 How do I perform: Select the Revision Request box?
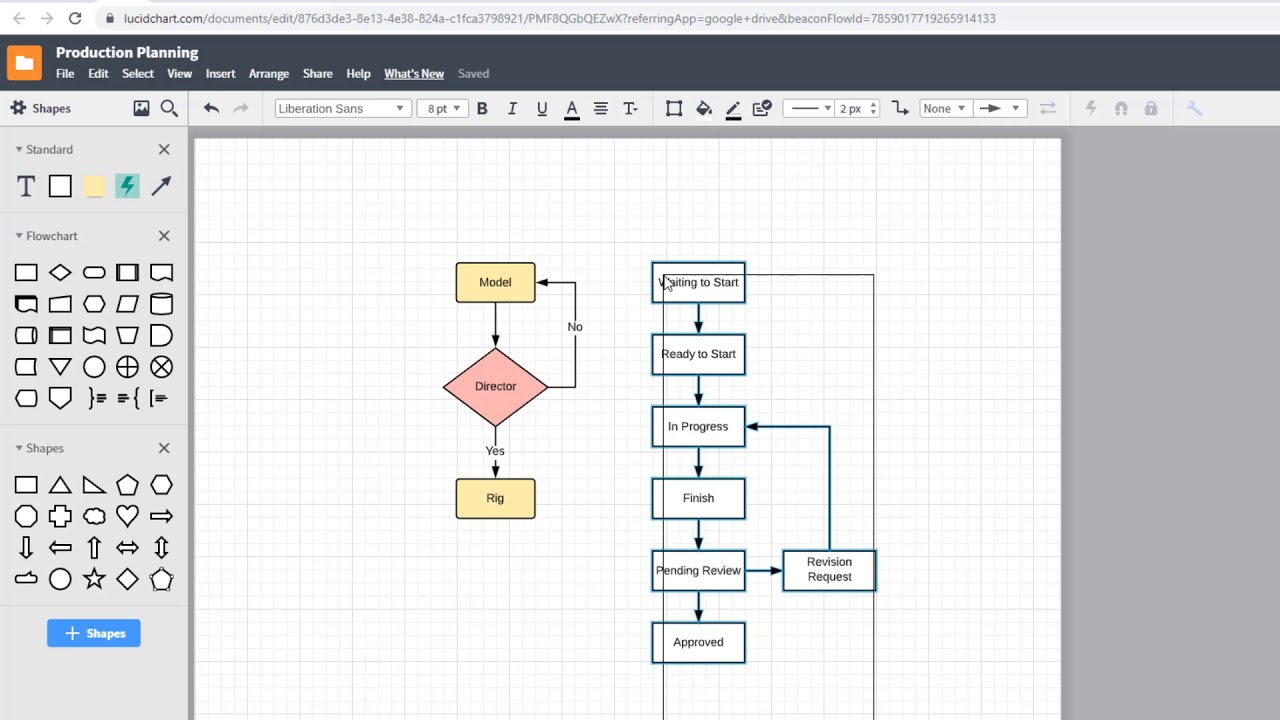coord(829,570)
